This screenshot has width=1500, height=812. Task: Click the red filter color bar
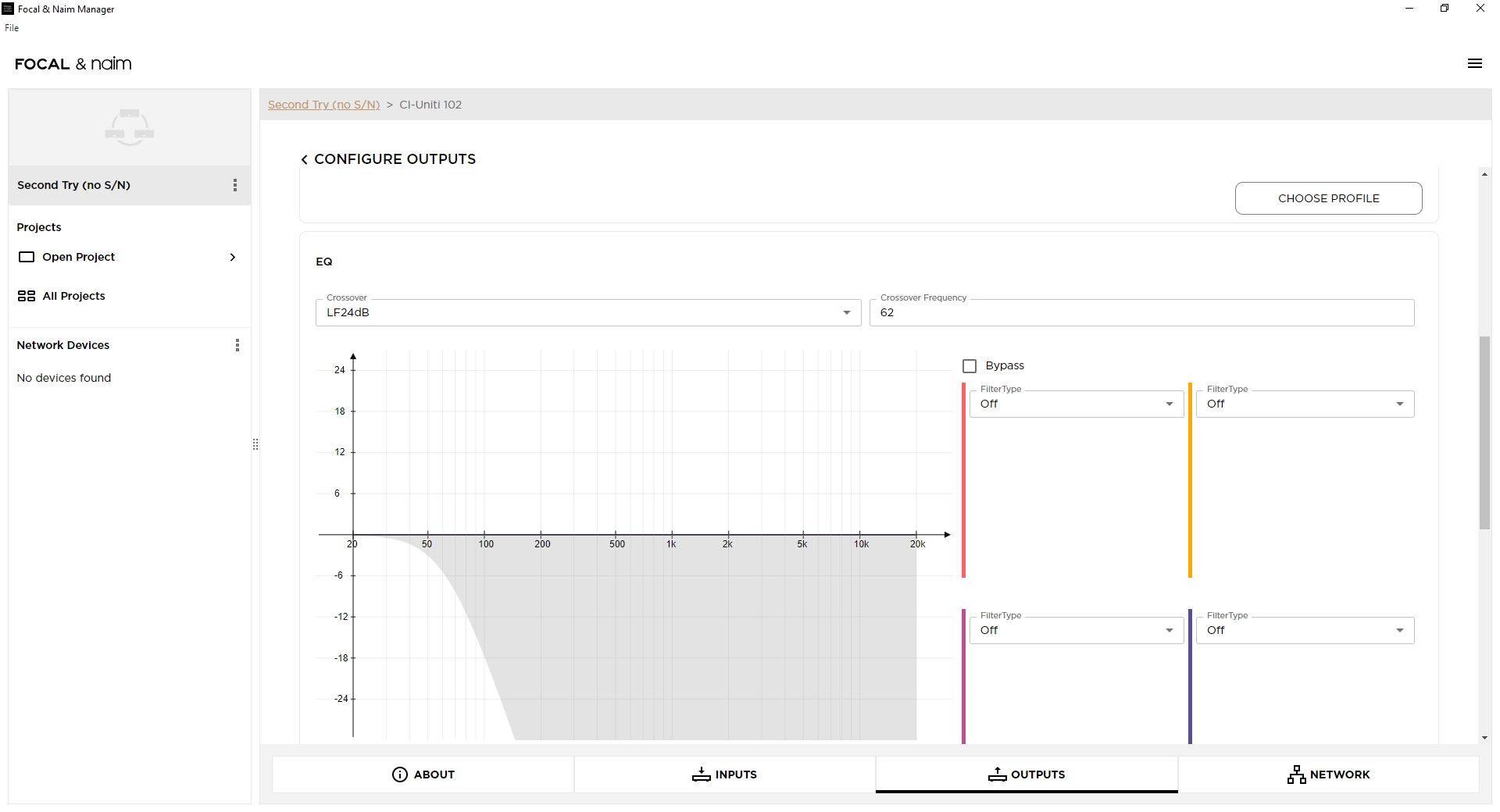(x=963, y=480)
